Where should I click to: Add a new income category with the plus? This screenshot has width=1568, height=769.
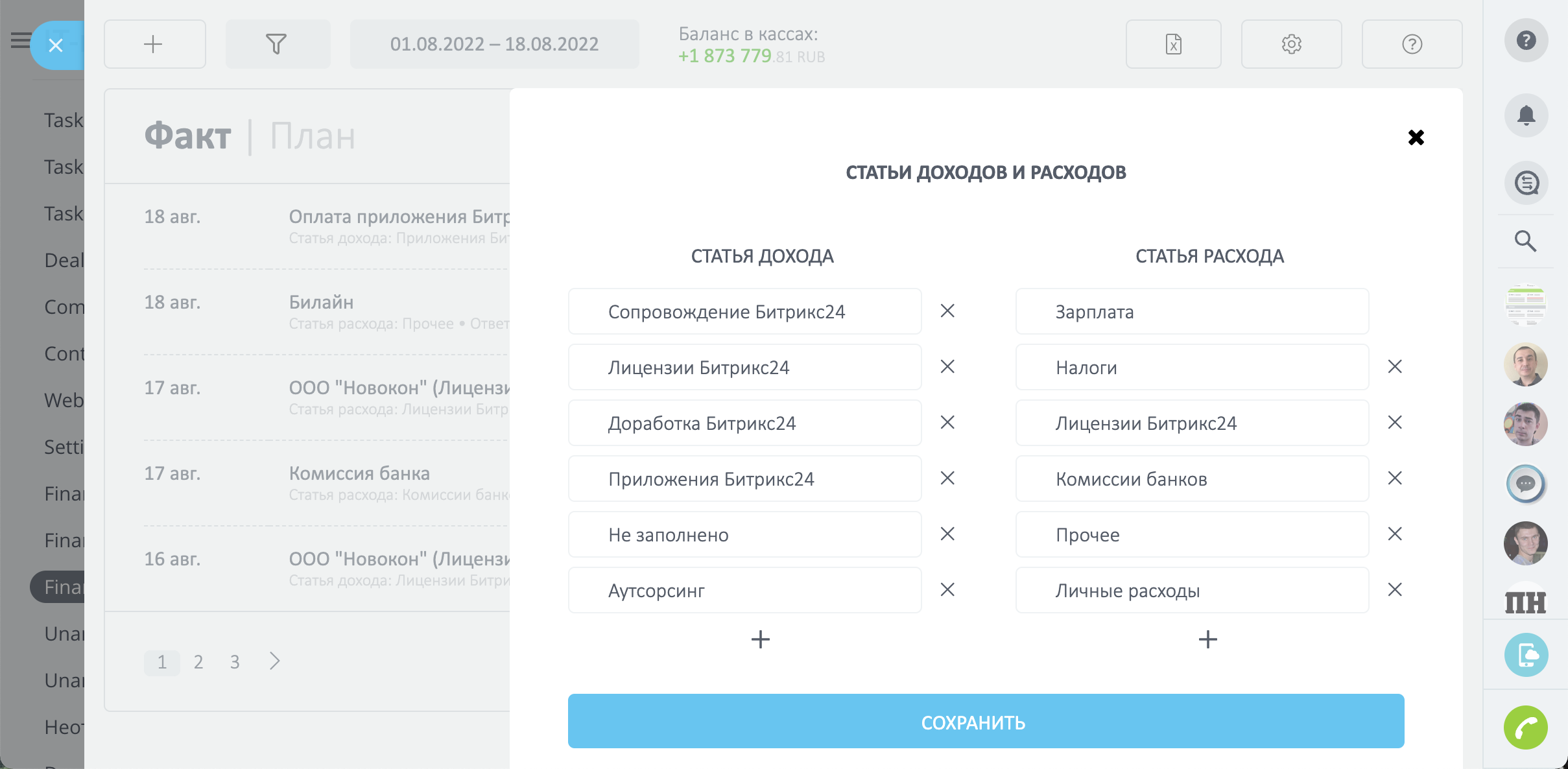tap(760, 639)
